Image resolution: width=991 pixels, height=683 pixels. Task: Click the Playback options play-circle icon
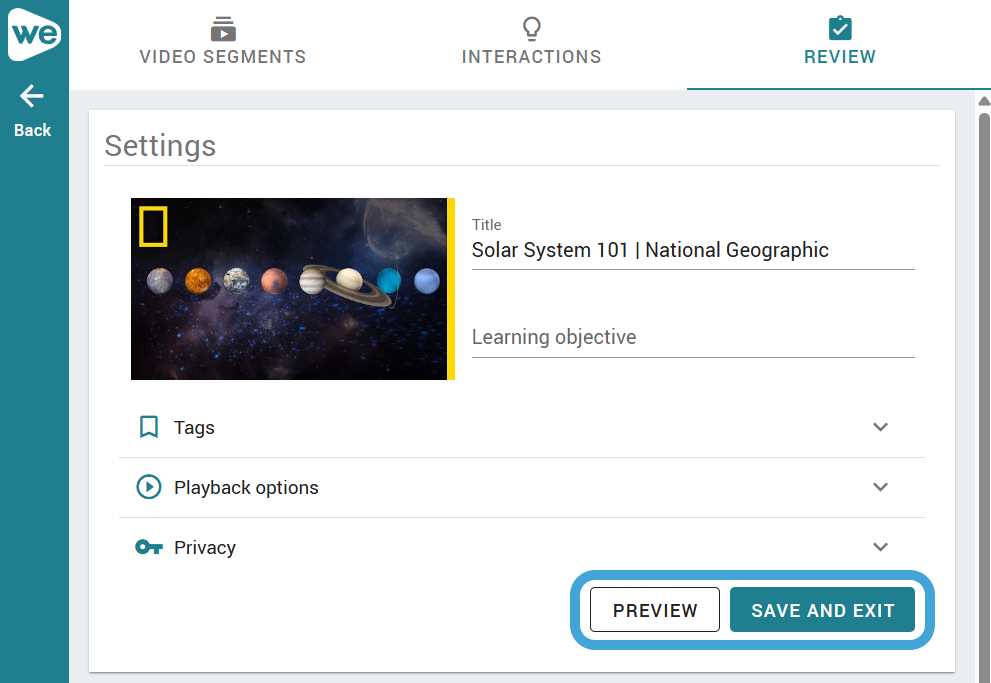(149, 487)
